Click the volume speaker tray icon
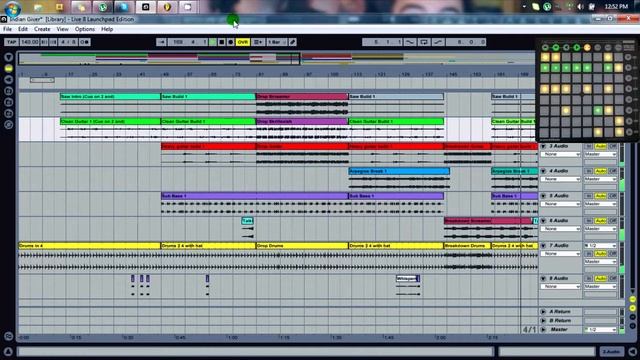The image size is (640, 360). coord(581,7)
